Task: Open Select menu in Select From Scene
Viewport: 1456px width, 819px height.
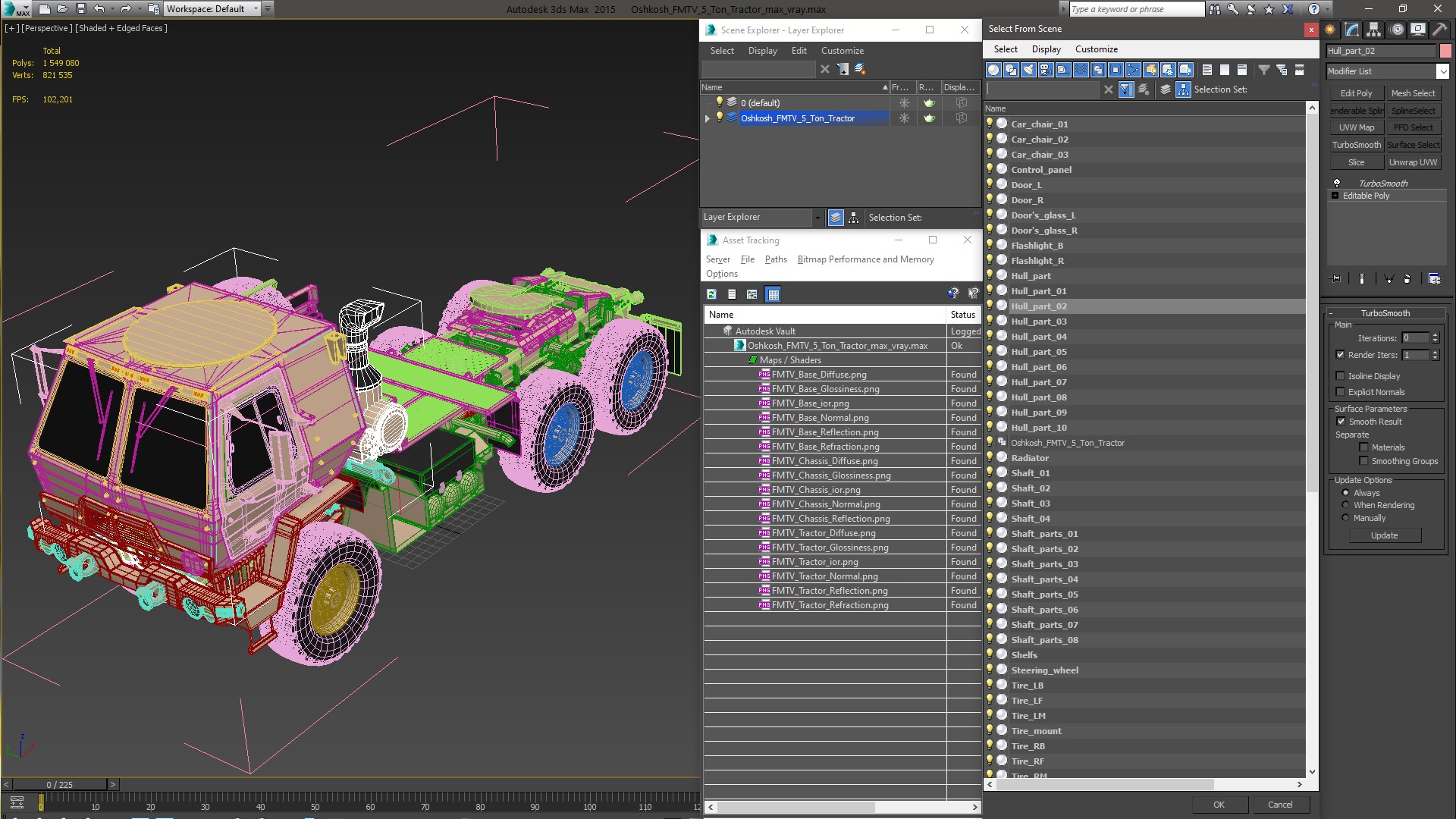Action: pos(1006,49)
